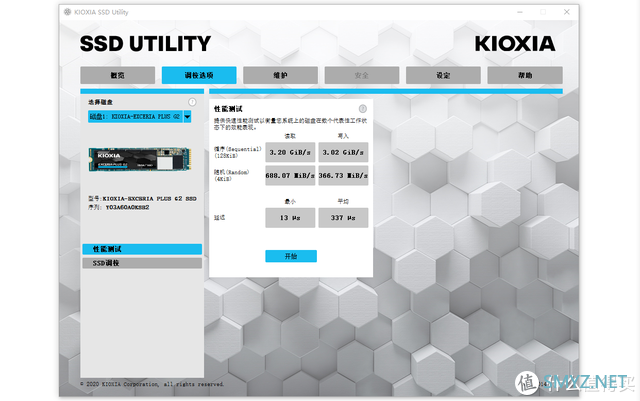This screenshot has height=401, width=640.
Task: Select the KIOXIA-EXCERIA PLUS G2 disk field
Action: [136, 117]
